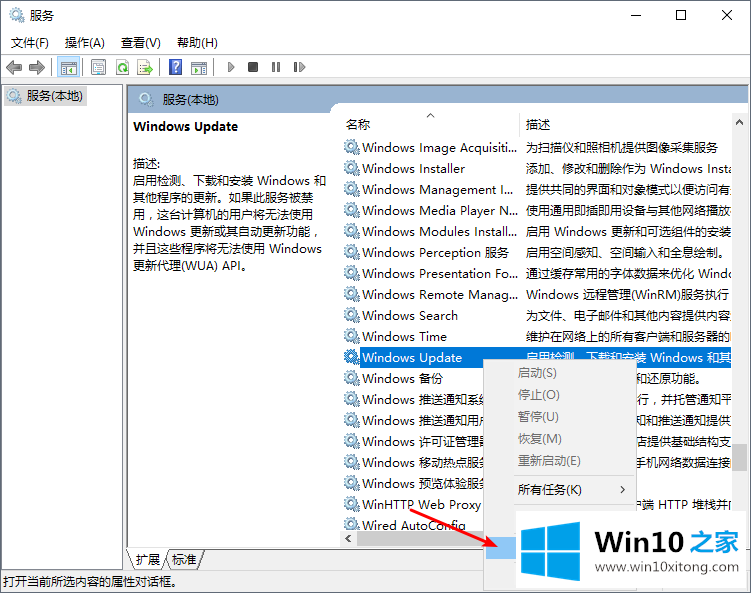Start service with the play toolbar icon

pos(231,67)
